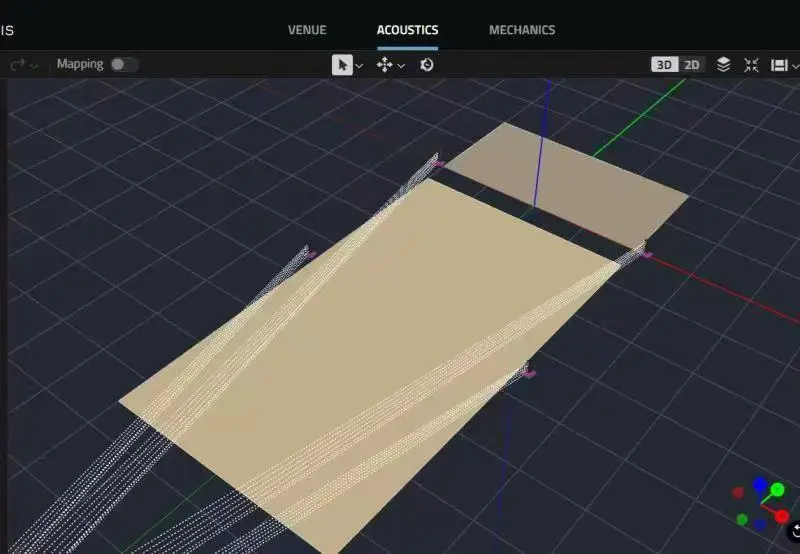The height and width of the screenshot is (554, 800).
Task: Toggle the Mapping switch
Action: tap(123, 65)
